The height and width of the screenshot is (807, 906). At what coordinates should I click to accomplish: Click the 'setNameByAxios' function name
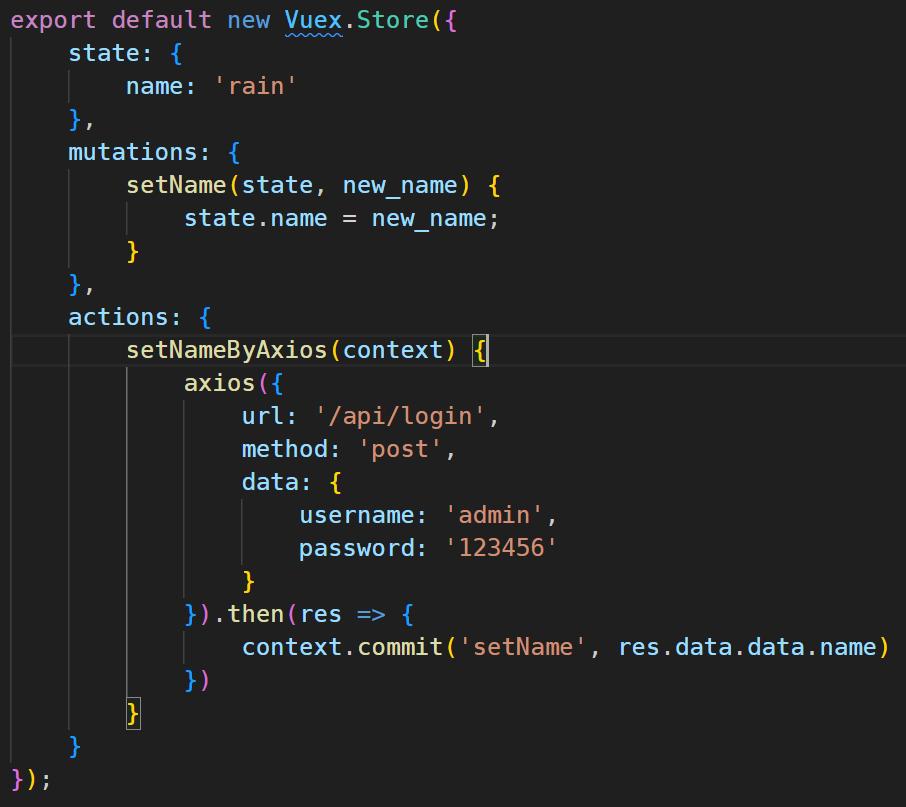[x=227, y=351]
